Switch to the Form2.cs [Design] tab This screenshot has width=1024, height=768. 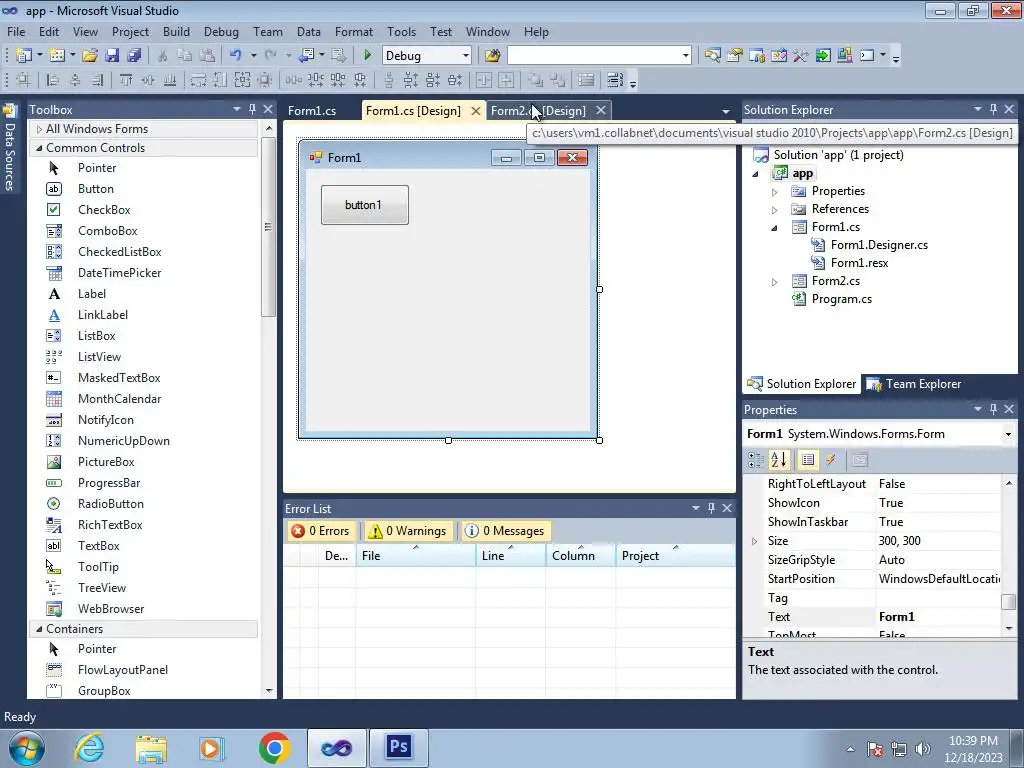538,110
